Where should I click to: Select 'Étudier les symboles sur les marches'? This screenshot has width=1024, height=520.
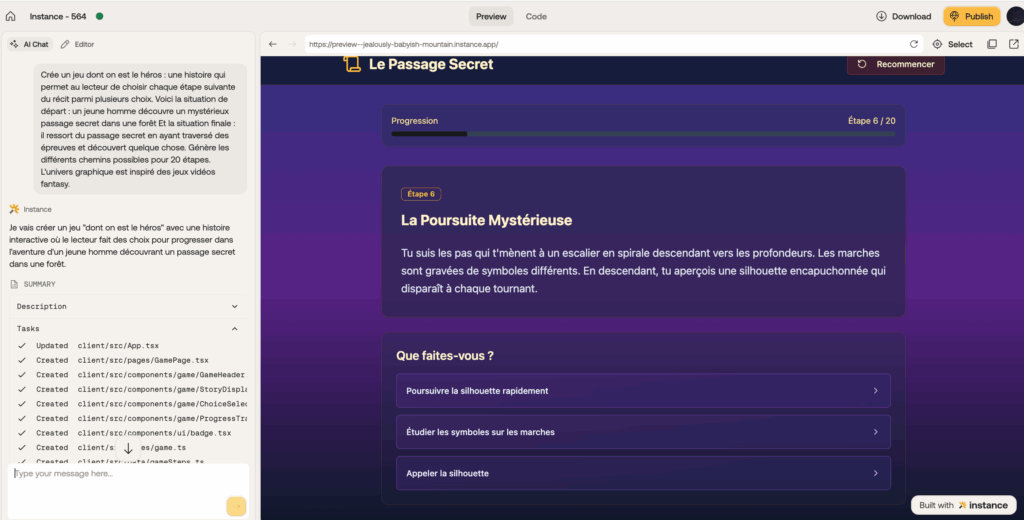(x=642, y=432)
